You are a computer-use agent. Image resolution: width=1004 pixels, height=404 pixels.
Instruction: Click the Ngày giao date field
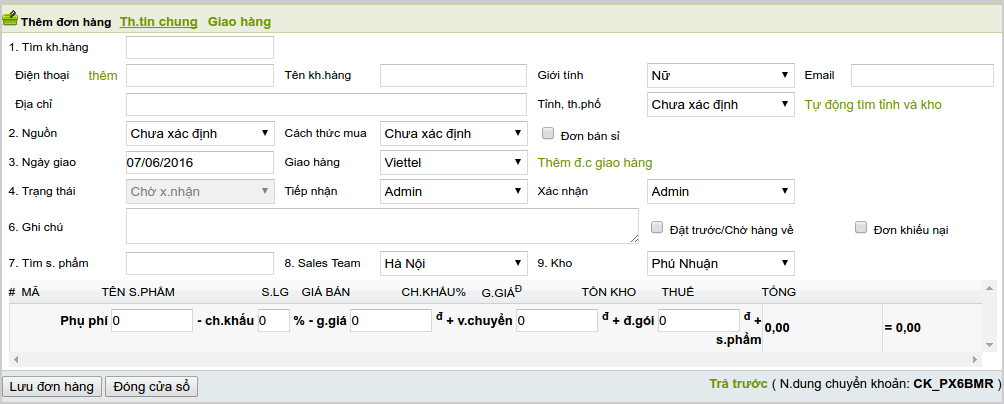tap(200, 162)
